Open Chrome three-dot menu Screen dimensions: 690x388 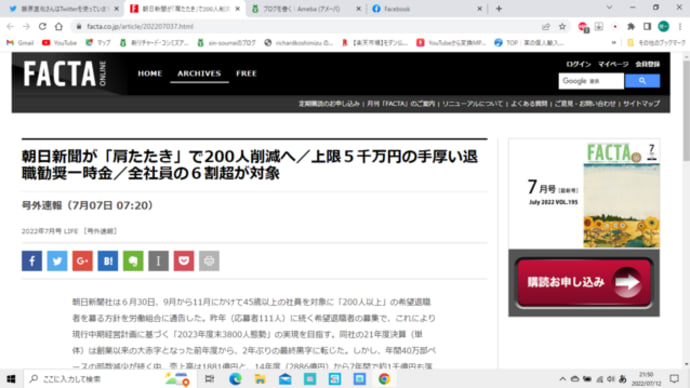[x=680, y=26]
